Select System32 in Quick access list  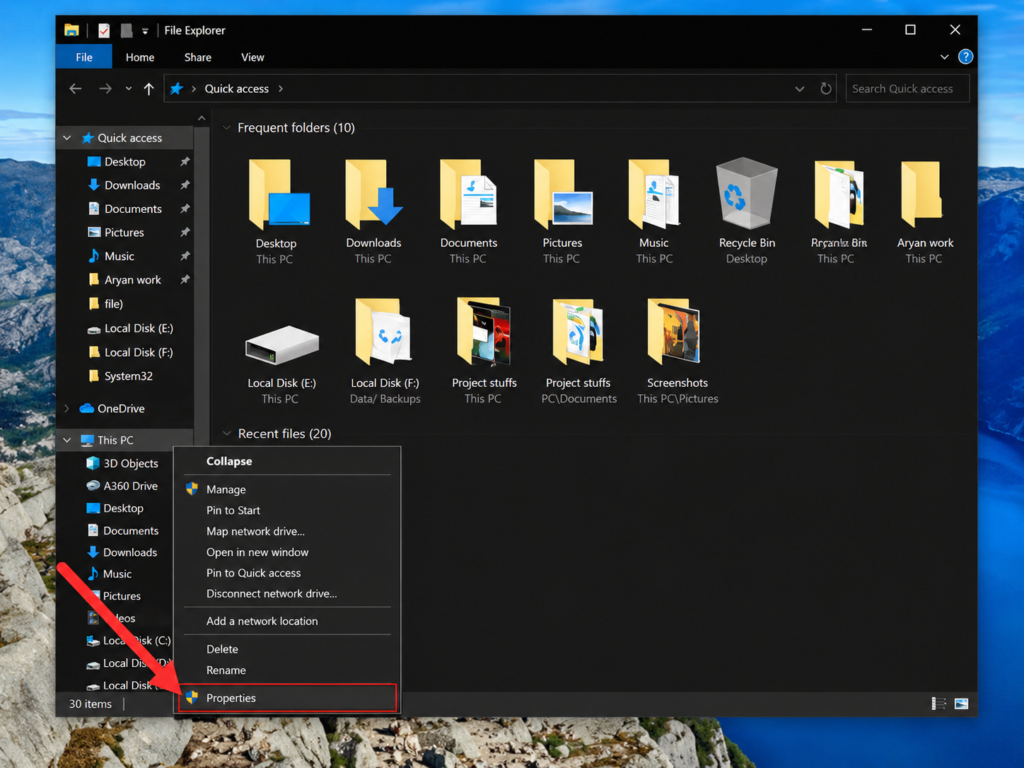pyautogui.click(x=121, y=376)
